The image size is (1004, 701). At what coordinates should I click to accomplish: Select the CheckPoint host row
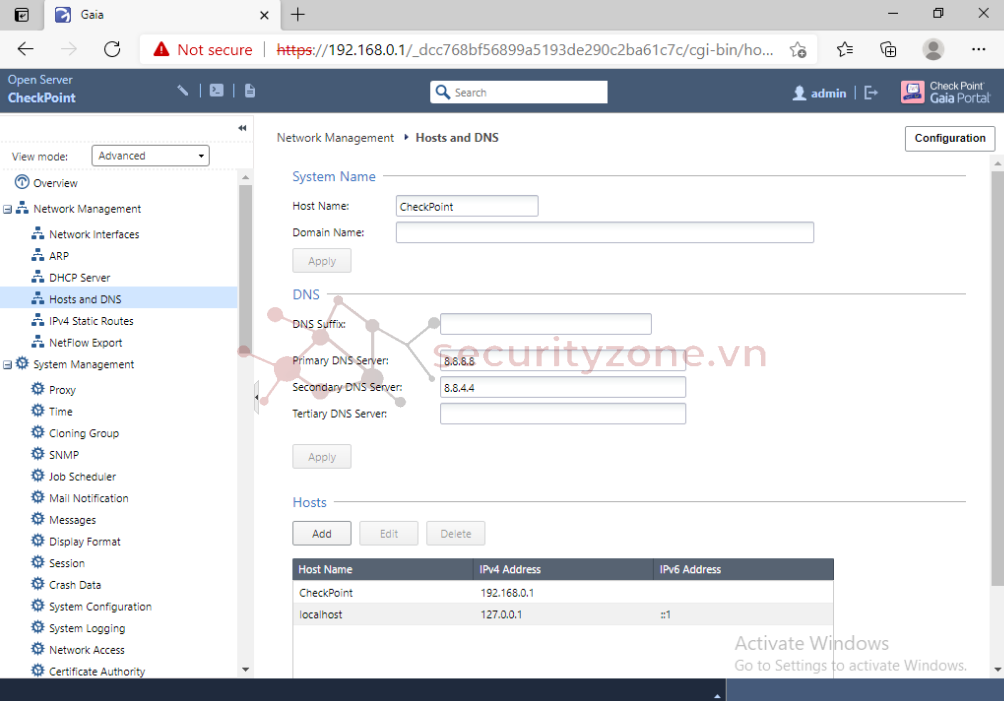click(x=563, y=593)
